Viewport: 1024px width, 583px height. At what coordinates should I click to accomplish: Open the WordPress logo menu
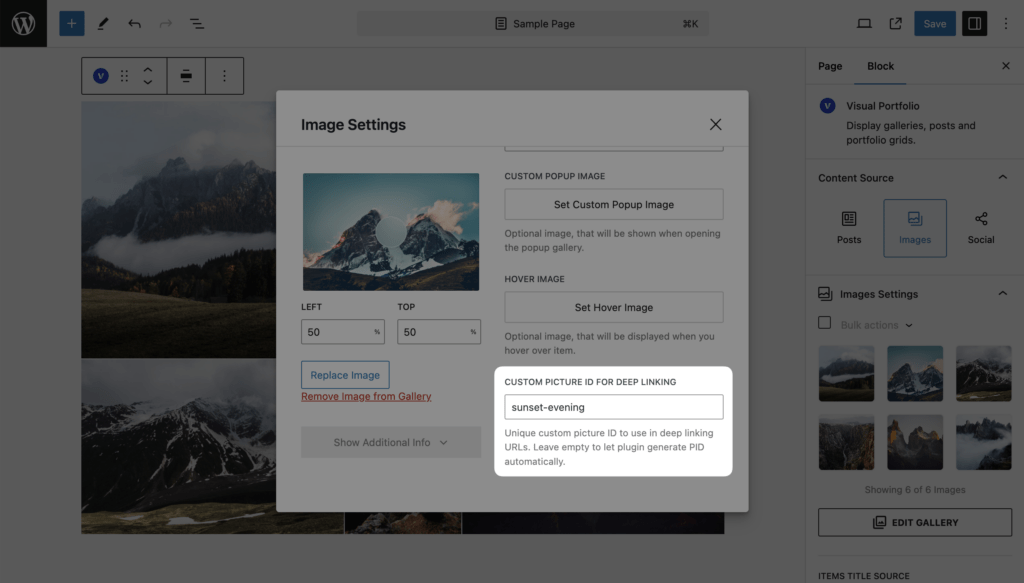pos(23,24)
